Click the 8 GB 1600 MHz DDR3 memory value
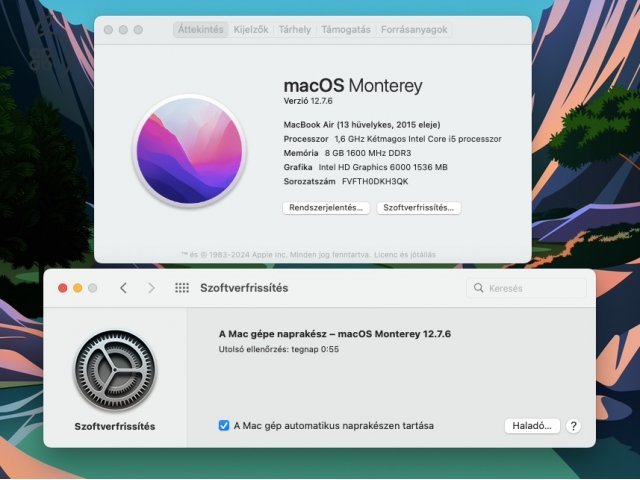This screenshot has width=640, height=480. [368, 153]
